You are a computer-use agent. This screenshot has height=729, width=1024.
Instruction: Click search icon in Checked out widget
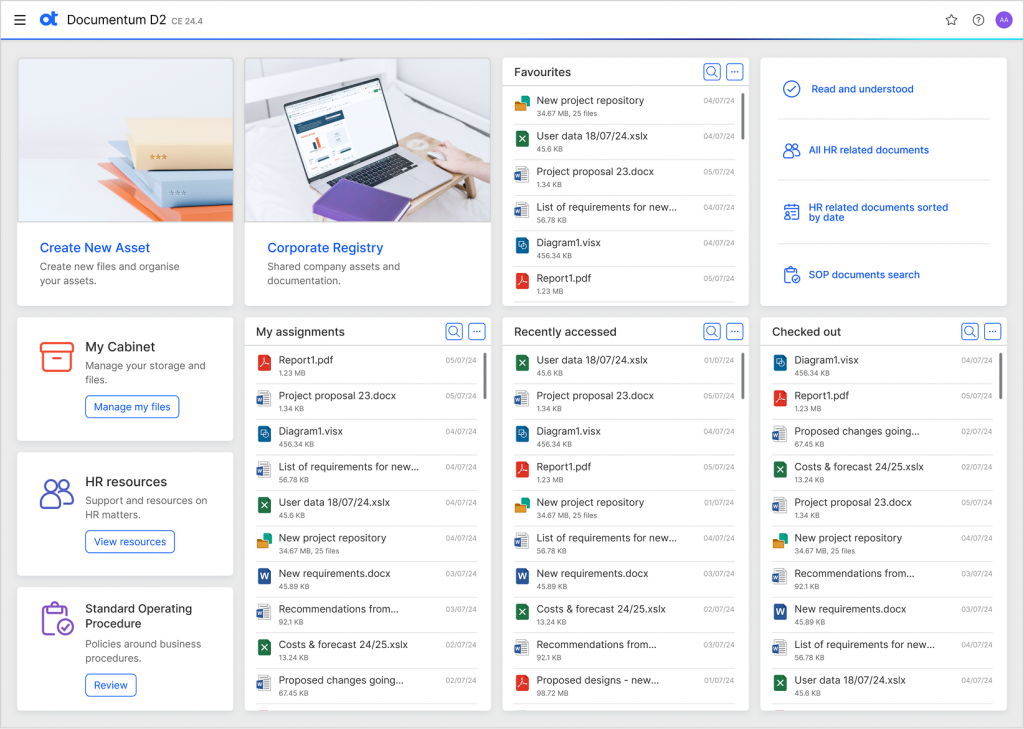pyautogui.click(x=970, y=332)
